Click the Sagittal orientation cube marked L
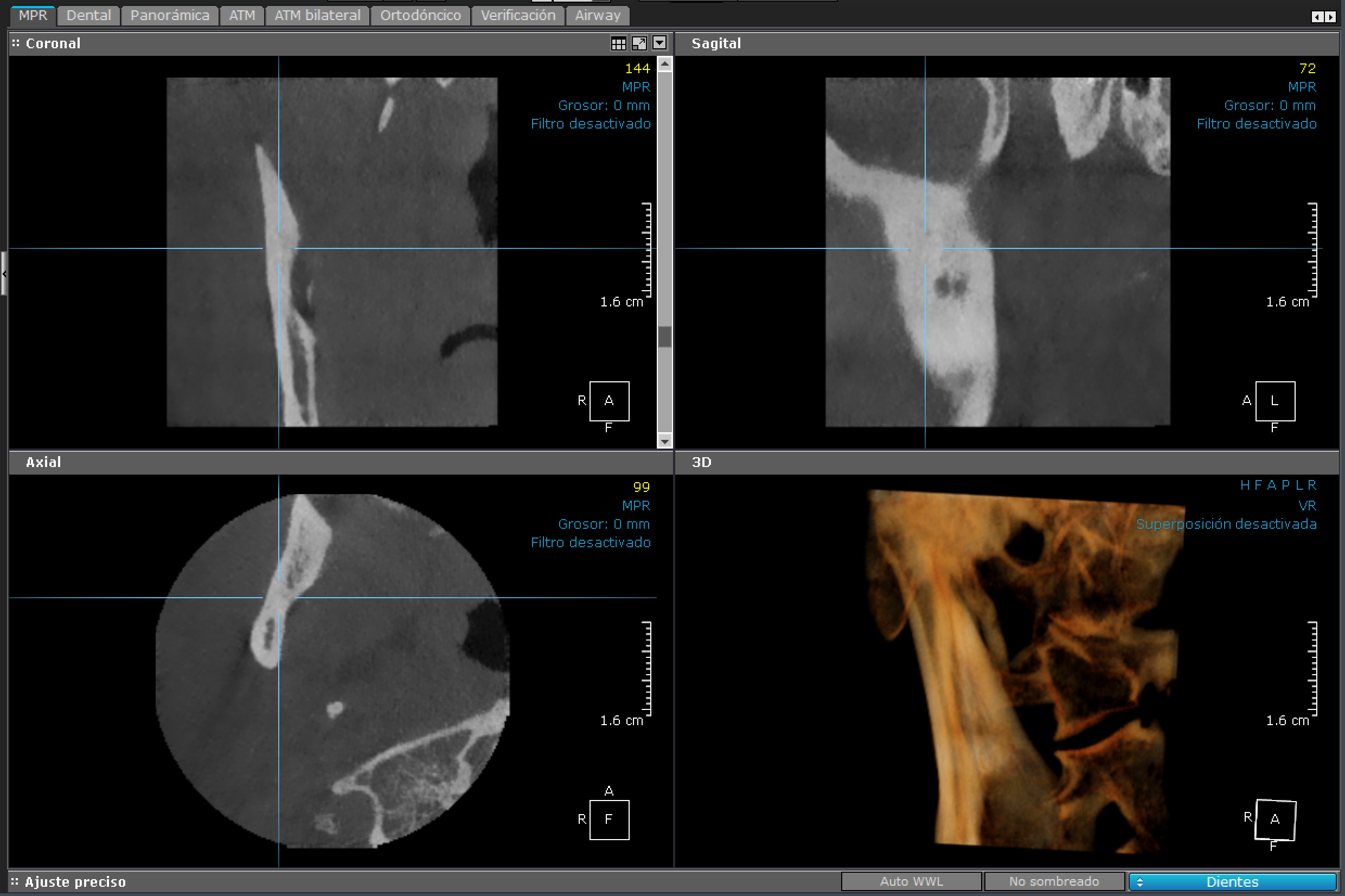This screenshot has width=1345, height=896. 1274,401
